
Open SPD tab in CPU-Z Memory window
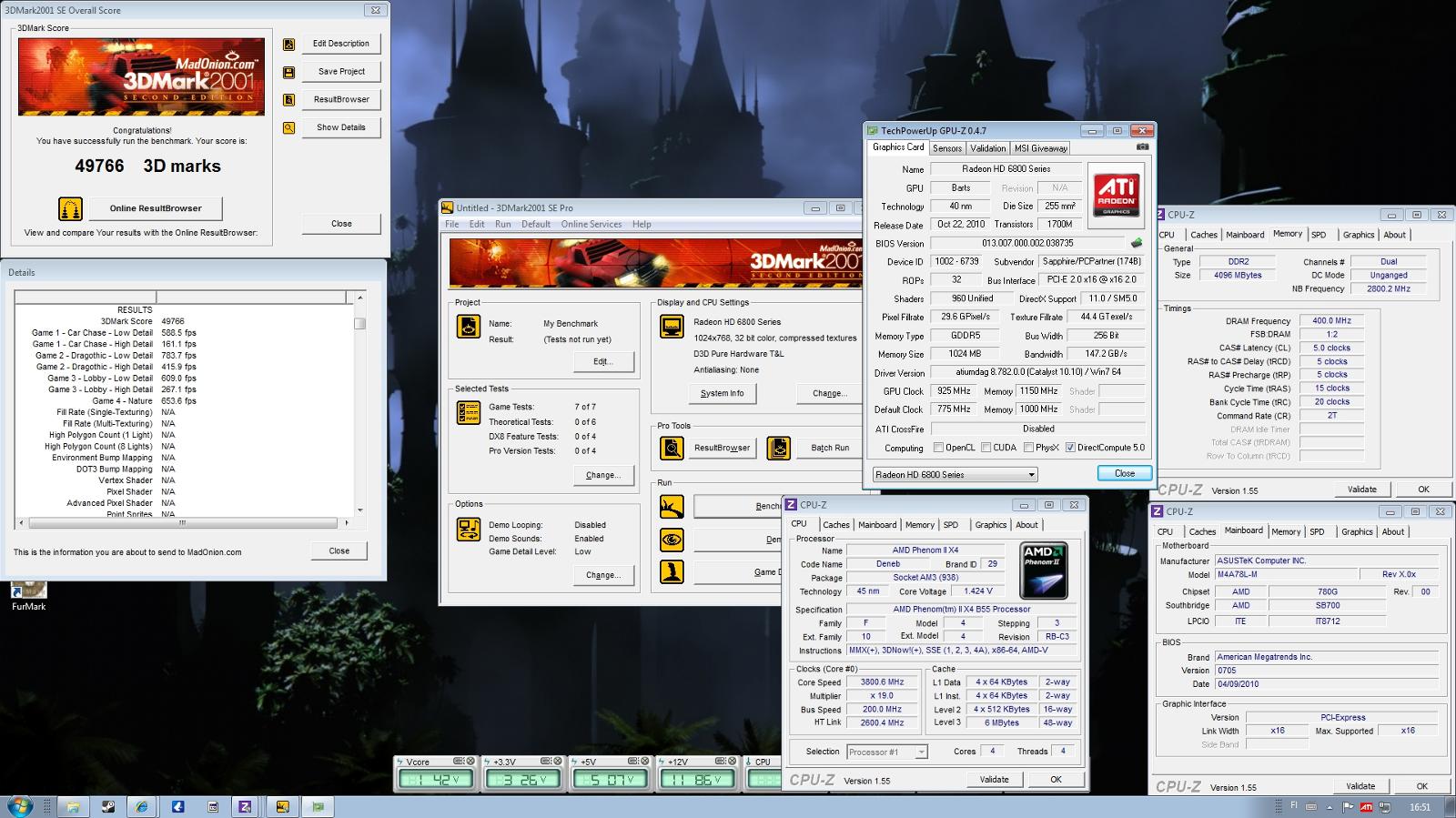click(x=1319, y=235)
